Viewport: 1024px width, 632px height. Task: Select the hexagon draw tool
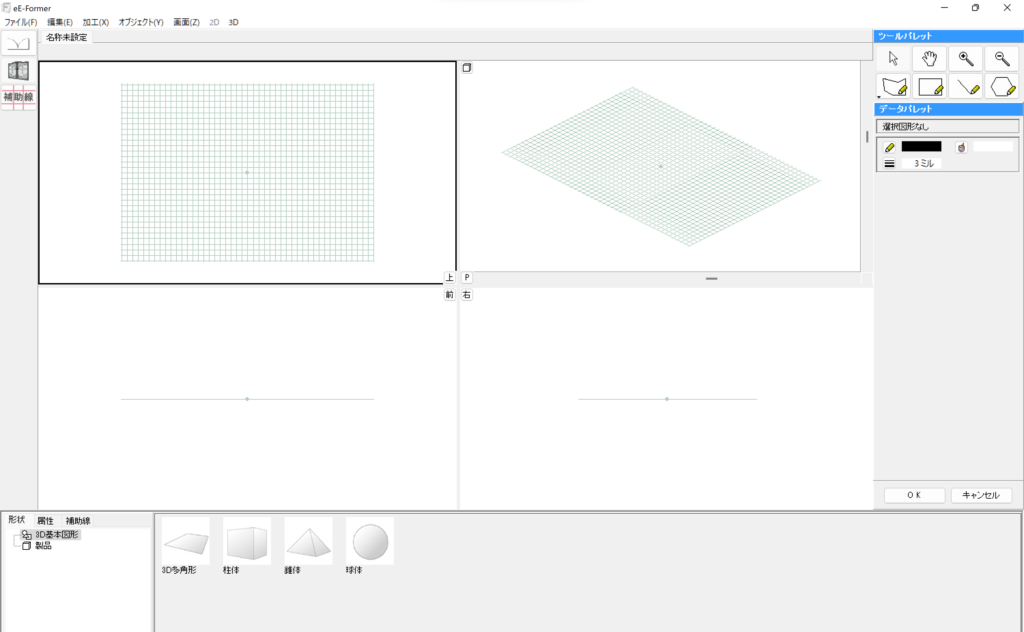click(x=1001, y=87)
